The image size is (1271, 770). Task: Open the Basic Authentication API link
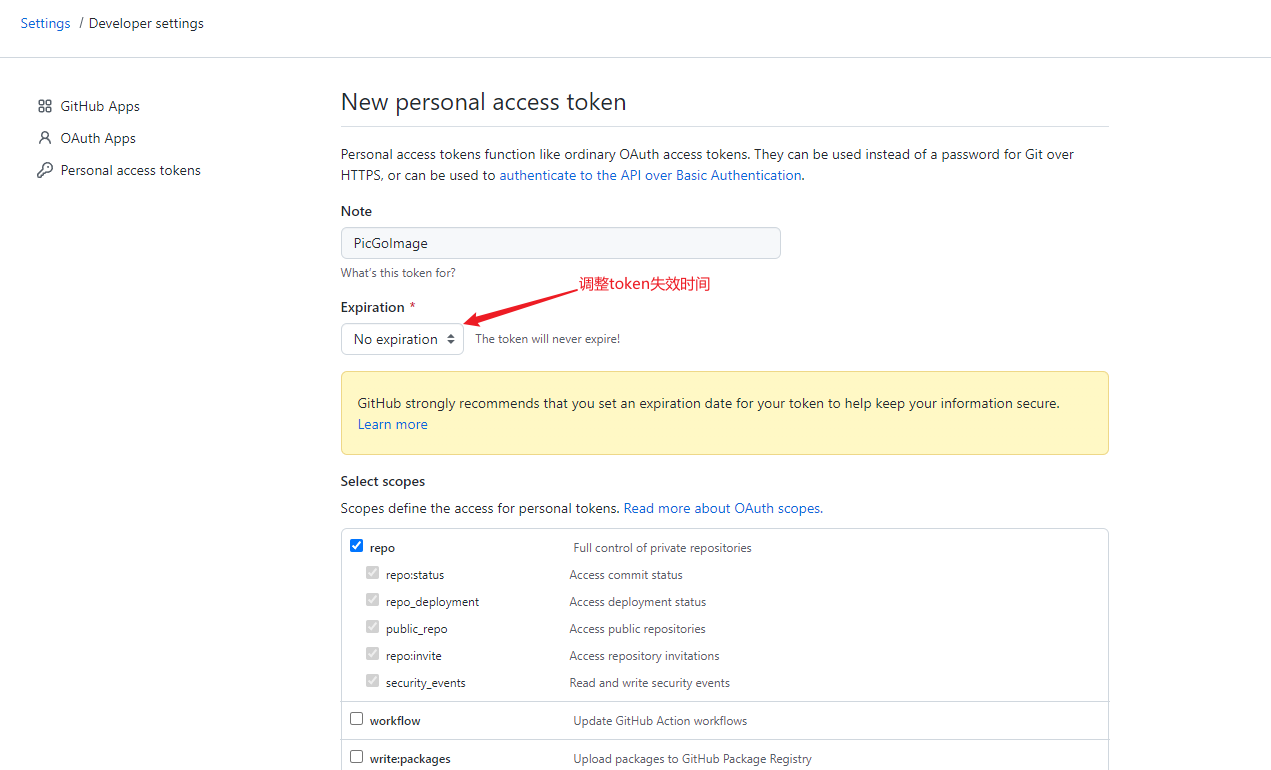(x=650, y=175)
